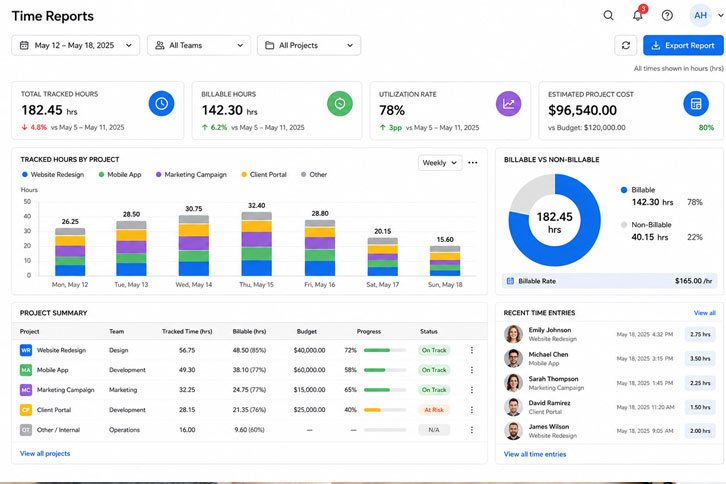Click the OT Other / Internal project icon
Viewport: 726px width, 484px height.
tap(26, 430)
